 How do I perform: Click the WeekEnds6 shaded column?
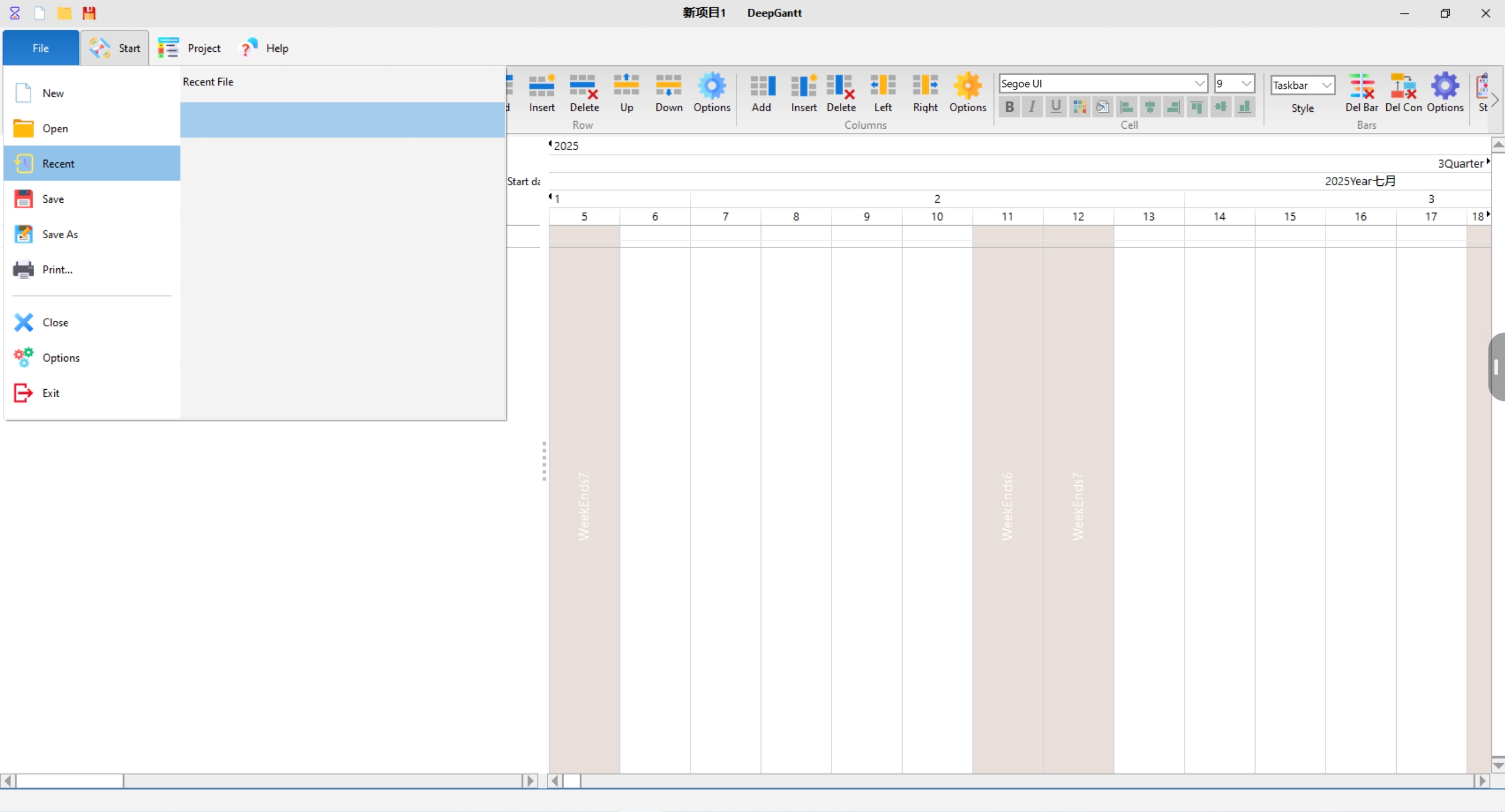coord(1007,499)
